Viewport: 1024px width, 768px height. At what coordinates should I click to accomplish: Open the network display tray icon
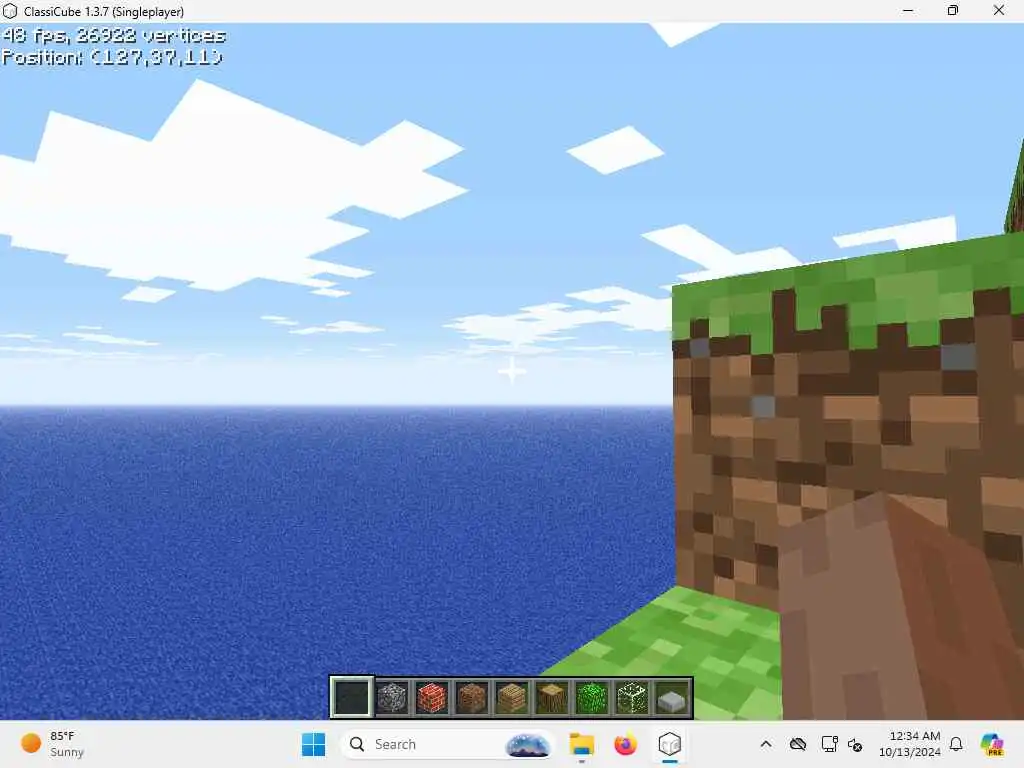click(829, 744)
